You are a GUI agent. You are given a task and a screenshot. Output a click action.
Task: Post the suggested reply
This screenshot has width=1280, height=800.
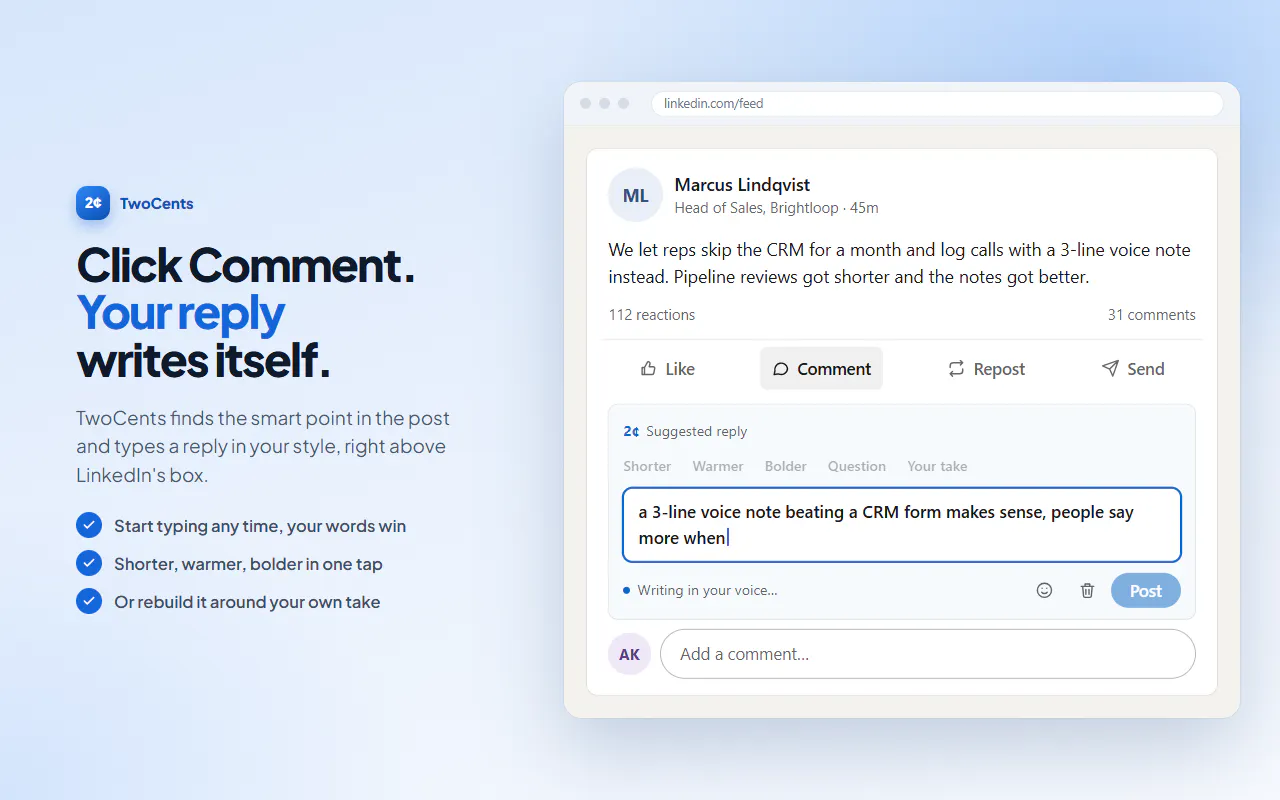(x=1145, y=590)
